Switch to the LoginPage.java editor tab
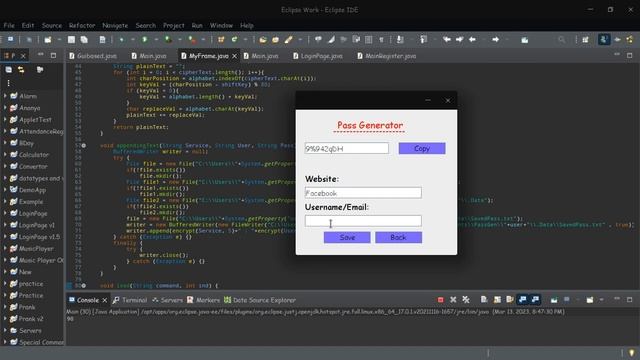The height and width of the screenshot is (360, 640). pyautogui.click(x=318, y=56)
